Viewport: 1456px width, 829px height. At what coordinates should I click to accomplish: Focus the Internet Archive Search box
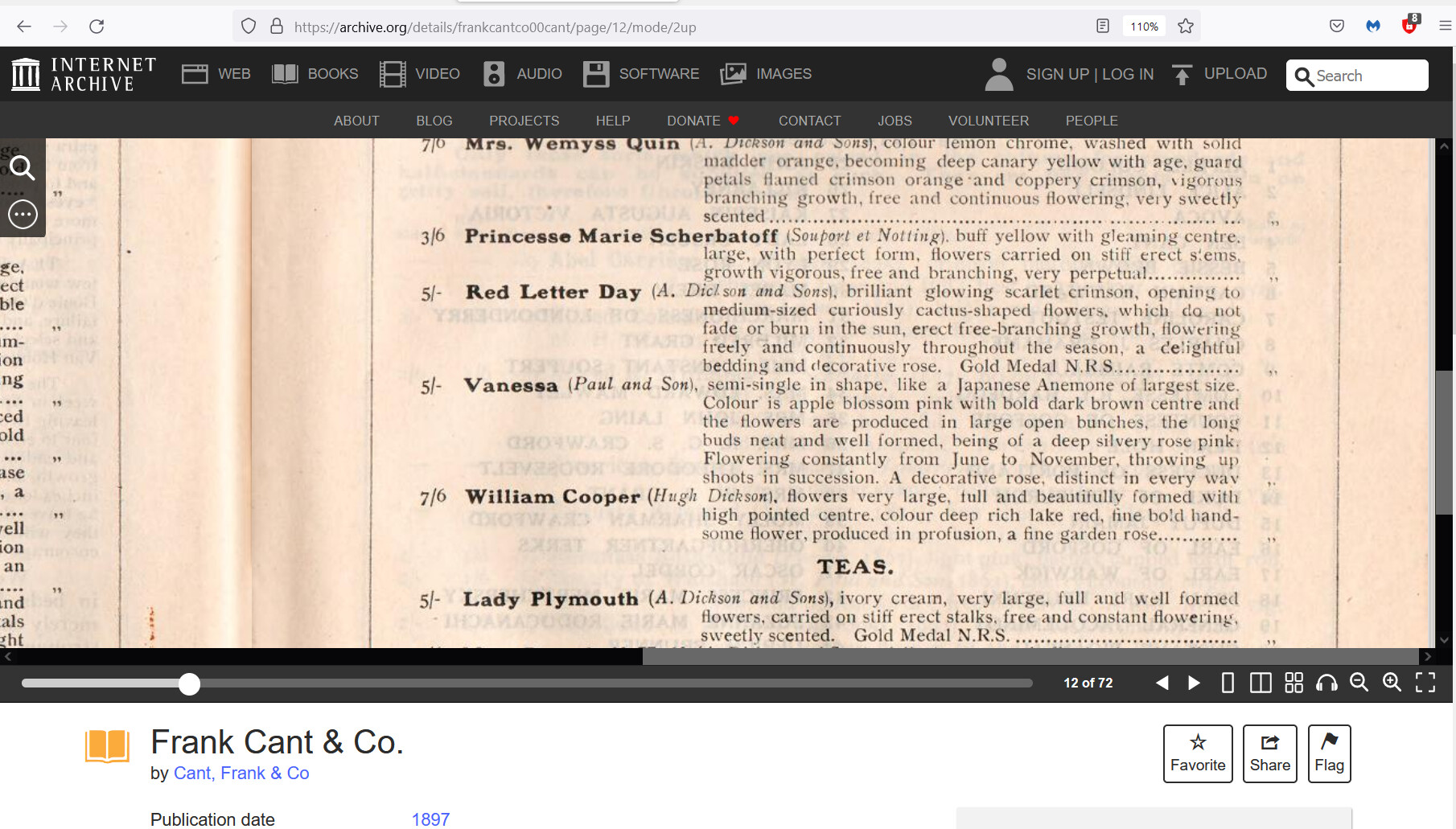click(1357, 76)
